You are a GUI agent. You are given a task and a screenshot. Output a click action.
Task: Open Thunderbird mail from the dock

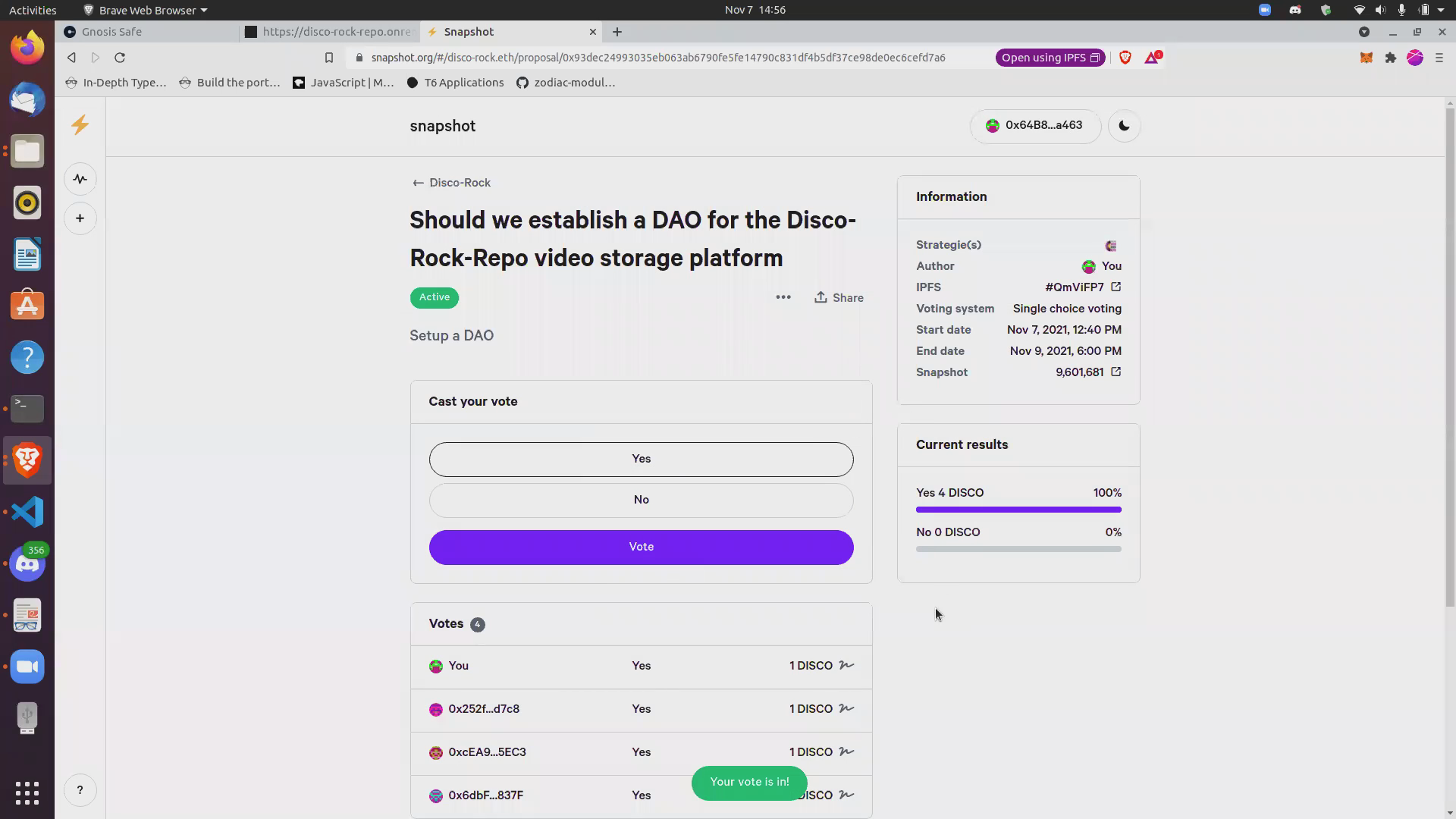tap(27, 99)
